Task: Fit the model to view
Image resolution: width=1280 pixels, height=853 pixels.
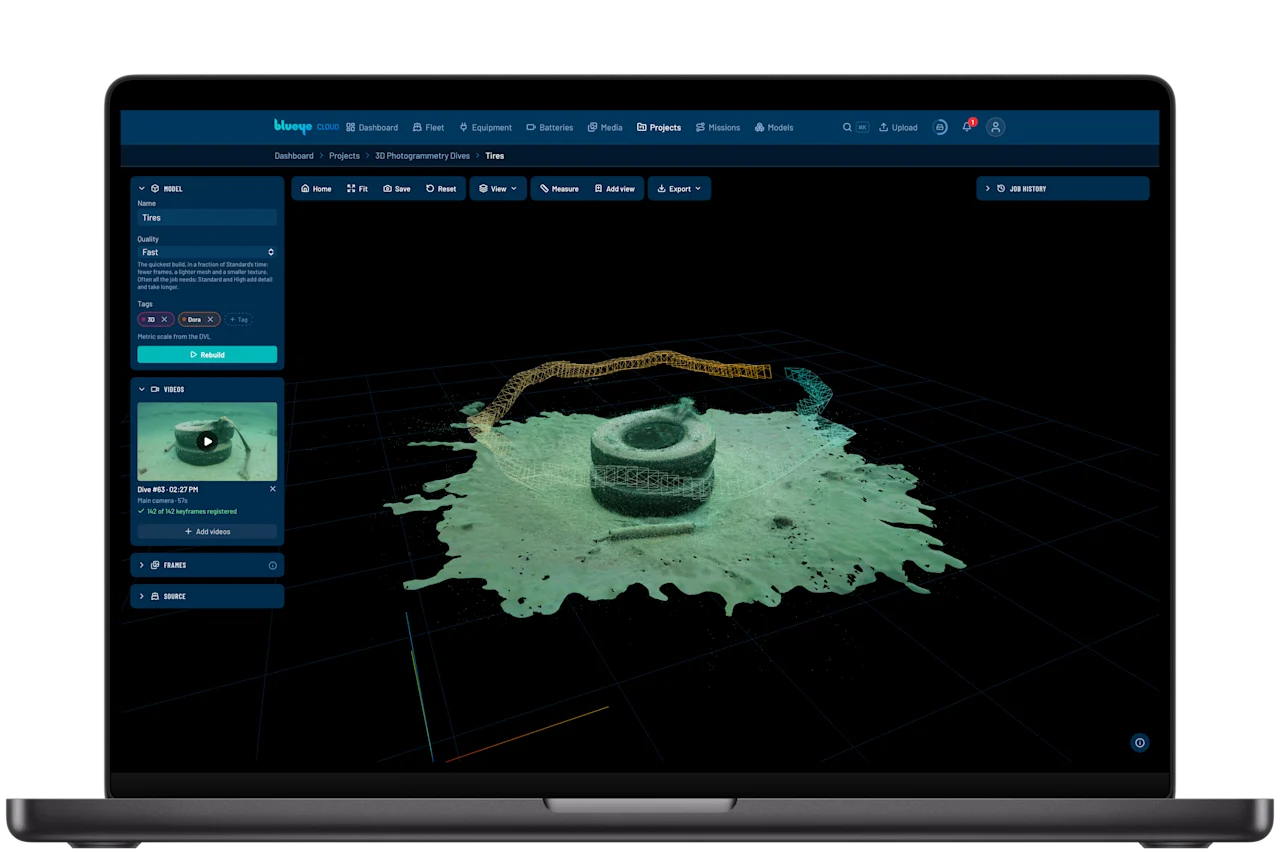Action: click(357, 188)
